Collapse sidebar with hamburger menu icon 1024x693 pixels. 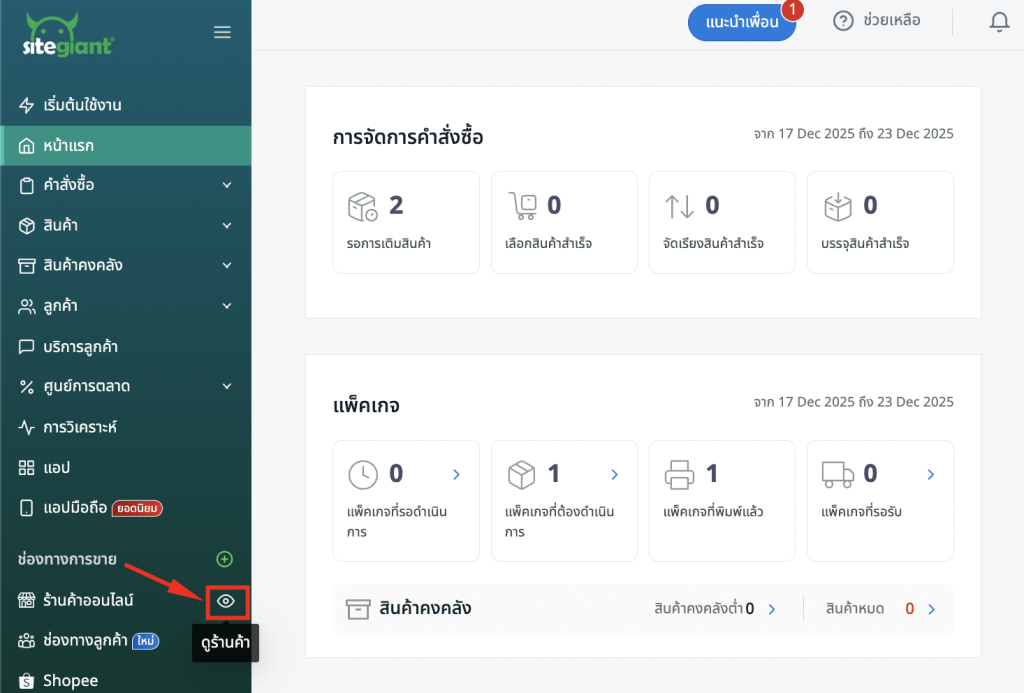[223, 33]
